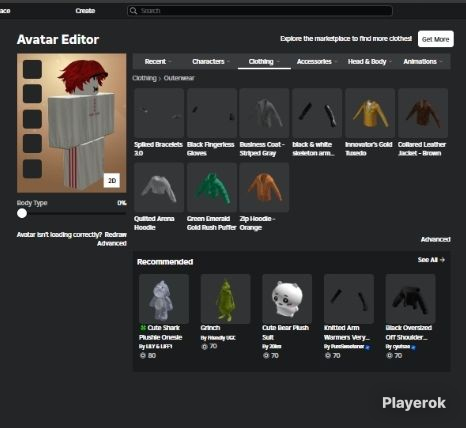Select the Spiked Bracelets 3.0 item thumbnail
466x428 pixels.
159,113
